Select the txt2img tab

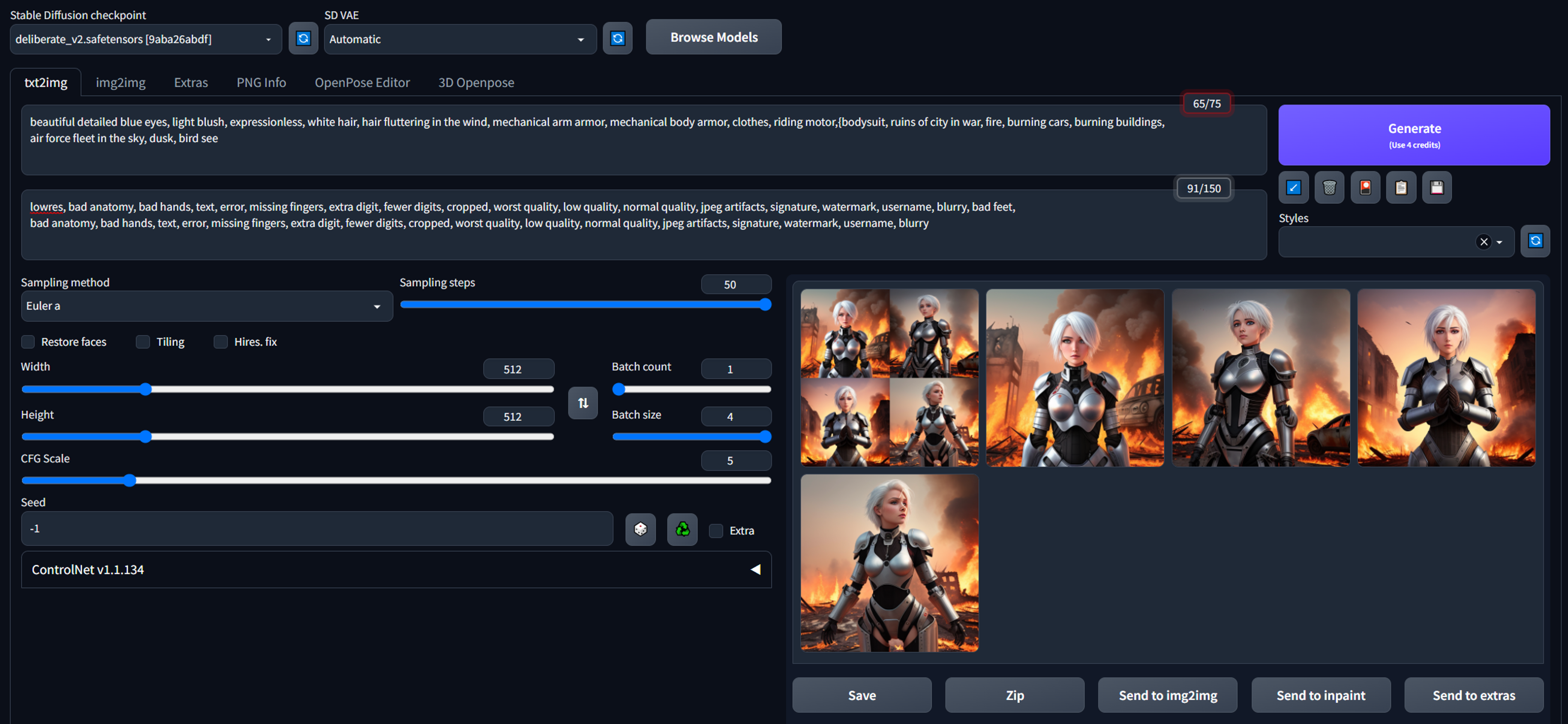[46, 82]
